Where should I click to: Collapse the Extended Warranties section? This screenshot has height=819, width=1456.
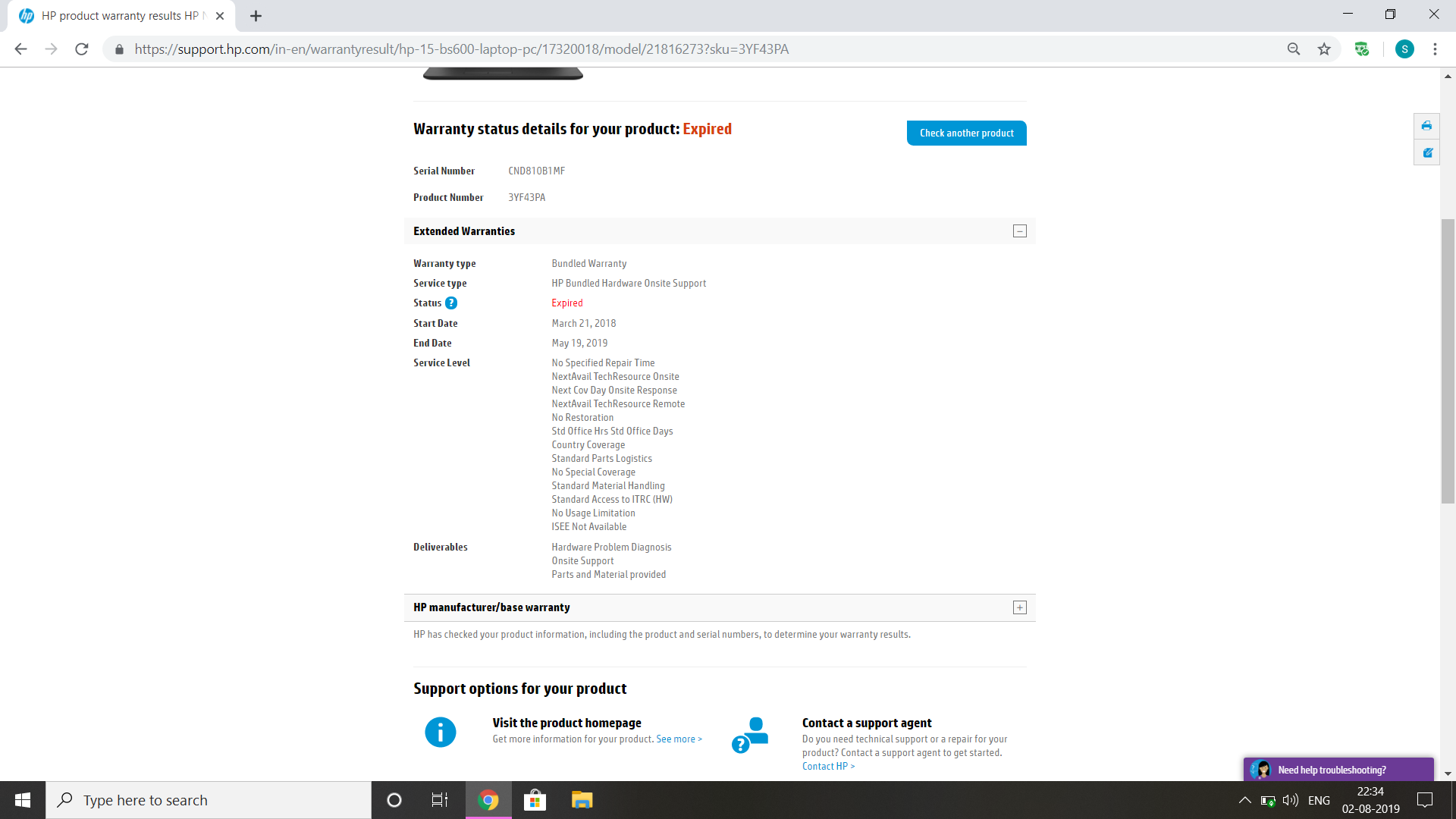coord(1019,231)
